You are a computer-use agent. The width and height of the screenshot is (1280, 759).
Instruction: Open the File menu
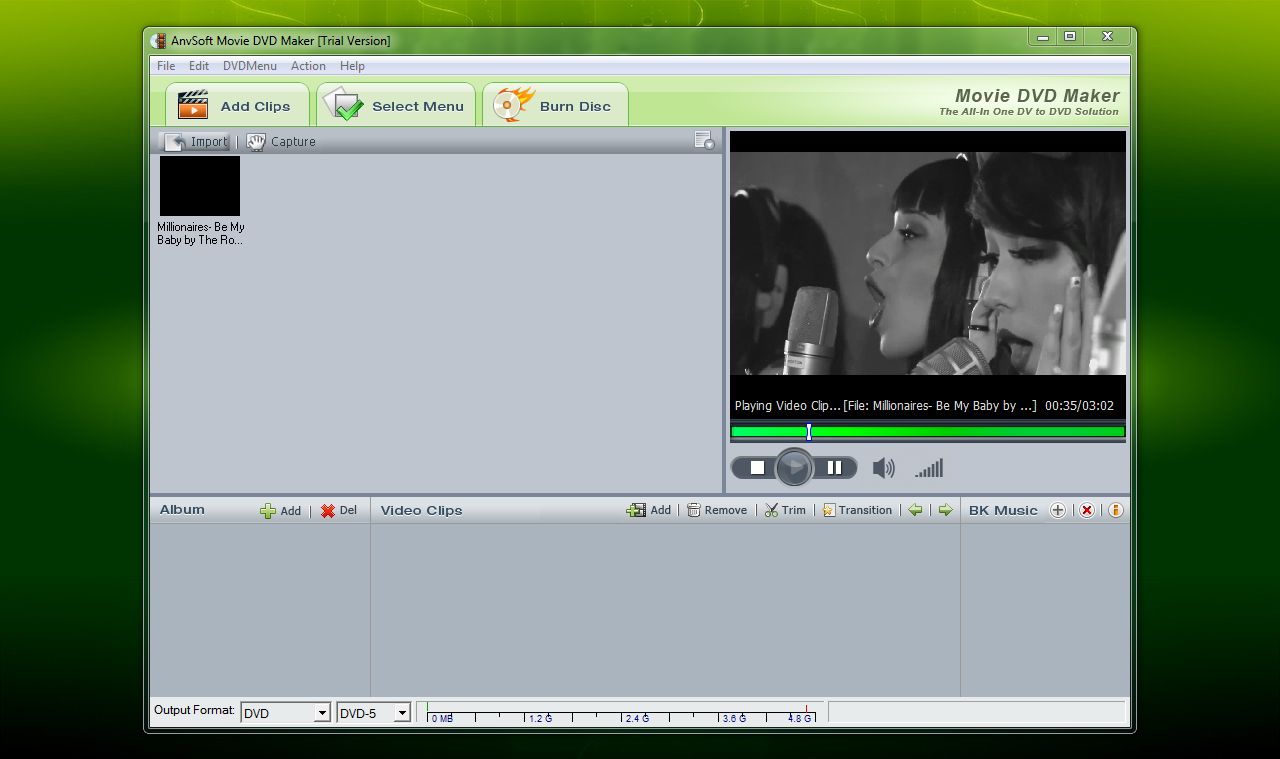(166, 66)
